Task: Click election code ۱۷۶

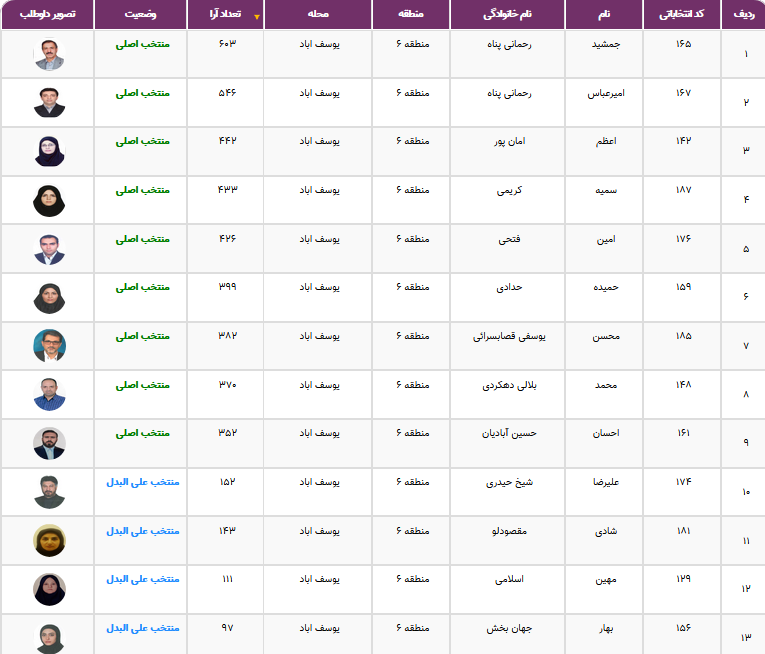Action: (683, 238)
